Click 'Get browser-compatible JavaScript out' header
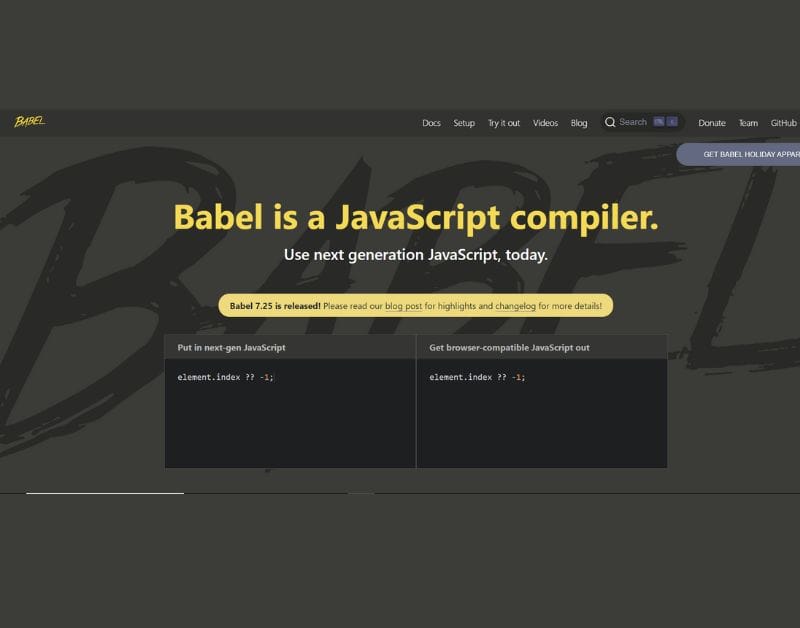This screenshot has width=800, height=628. 509,347
